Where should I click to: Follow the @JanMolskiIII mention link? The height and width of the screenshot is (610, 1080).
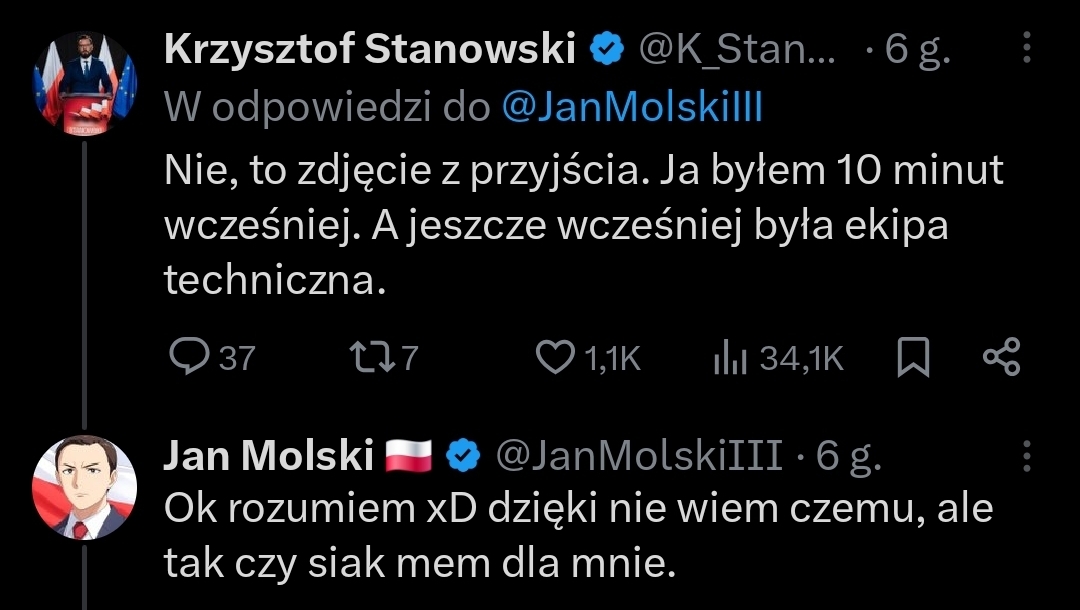click(630, 107)
